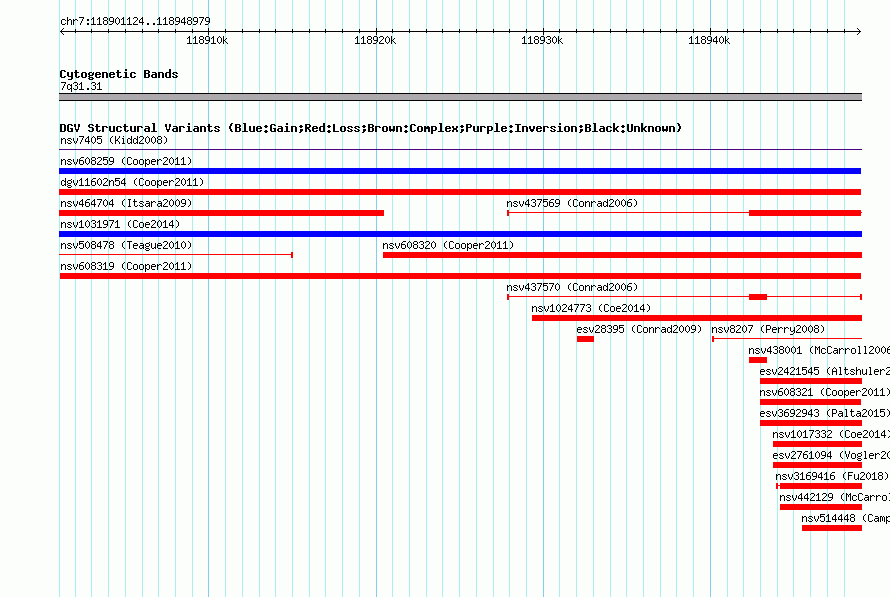The image size is (890, 597).
Task: Open the nsv438001 McCarroll variant label
Action: click(819, 350)
